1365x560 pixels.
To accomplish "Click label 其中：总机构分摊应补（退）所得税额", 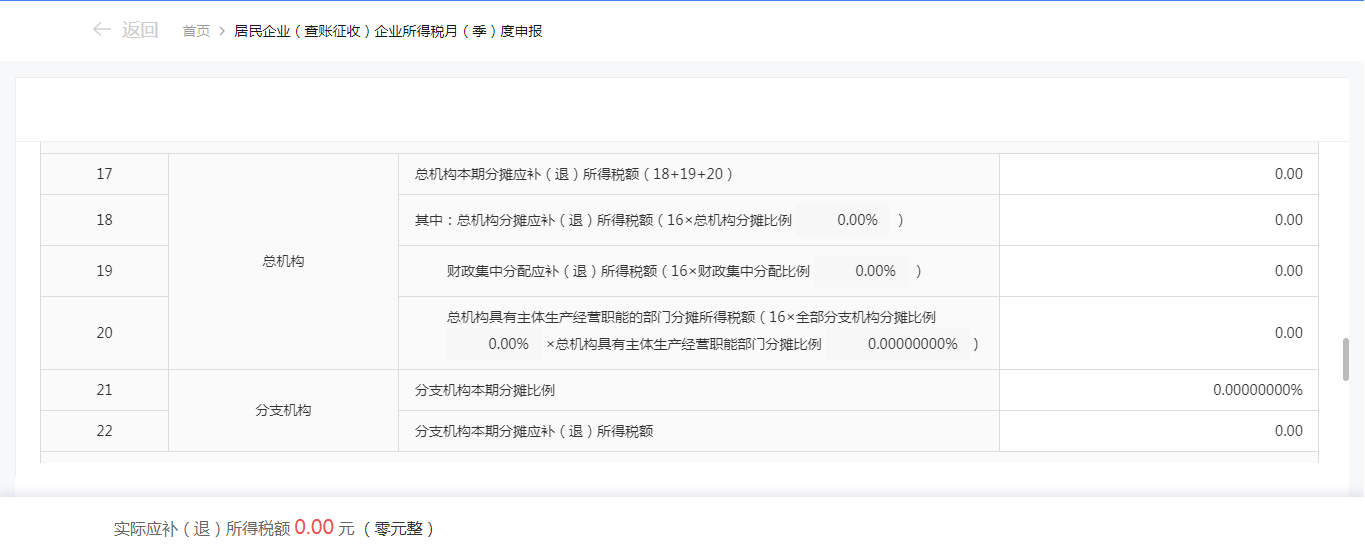I will coord(534,220).
